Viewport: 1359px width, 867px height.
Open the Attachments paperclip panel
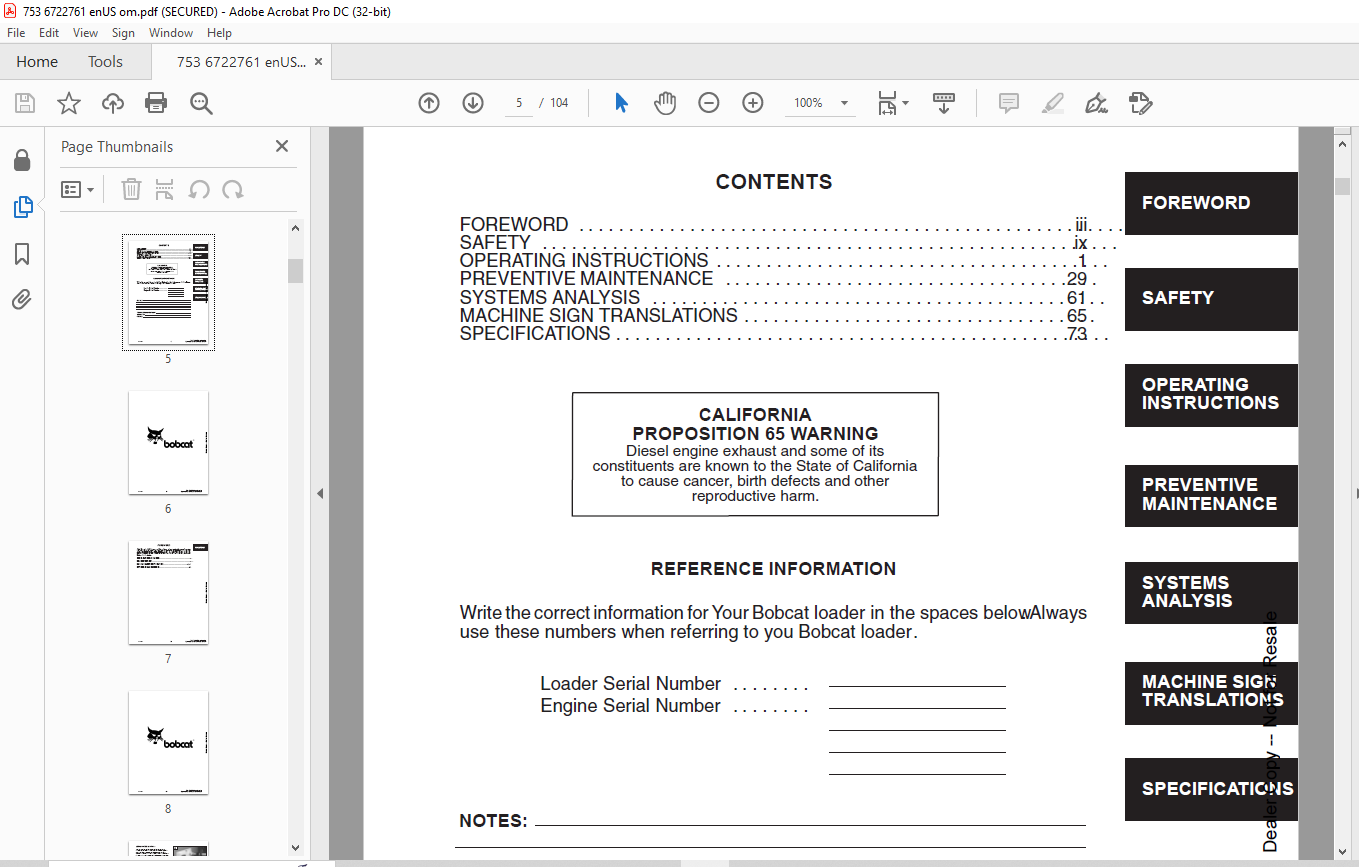[22, 299]
